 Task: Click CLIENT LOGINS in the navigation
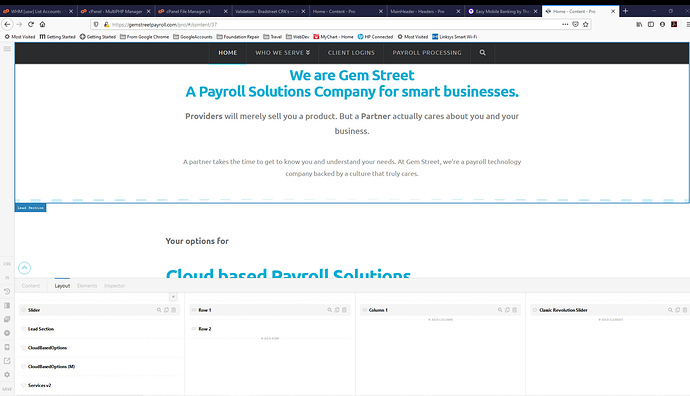coord(351,52)
